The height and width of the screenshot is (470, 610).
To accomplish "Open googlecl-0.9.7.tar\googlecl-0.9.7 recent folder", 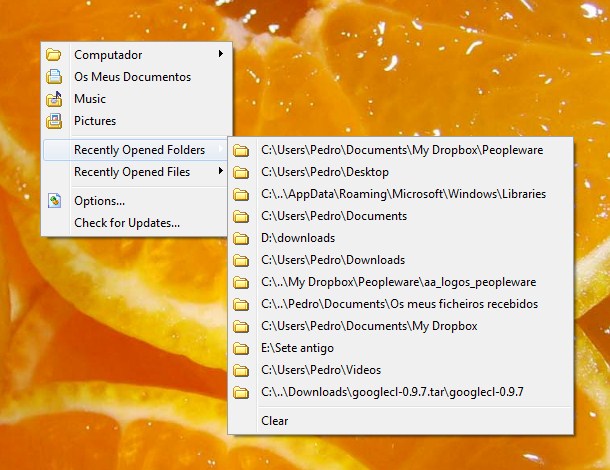I will pos(400,392).
